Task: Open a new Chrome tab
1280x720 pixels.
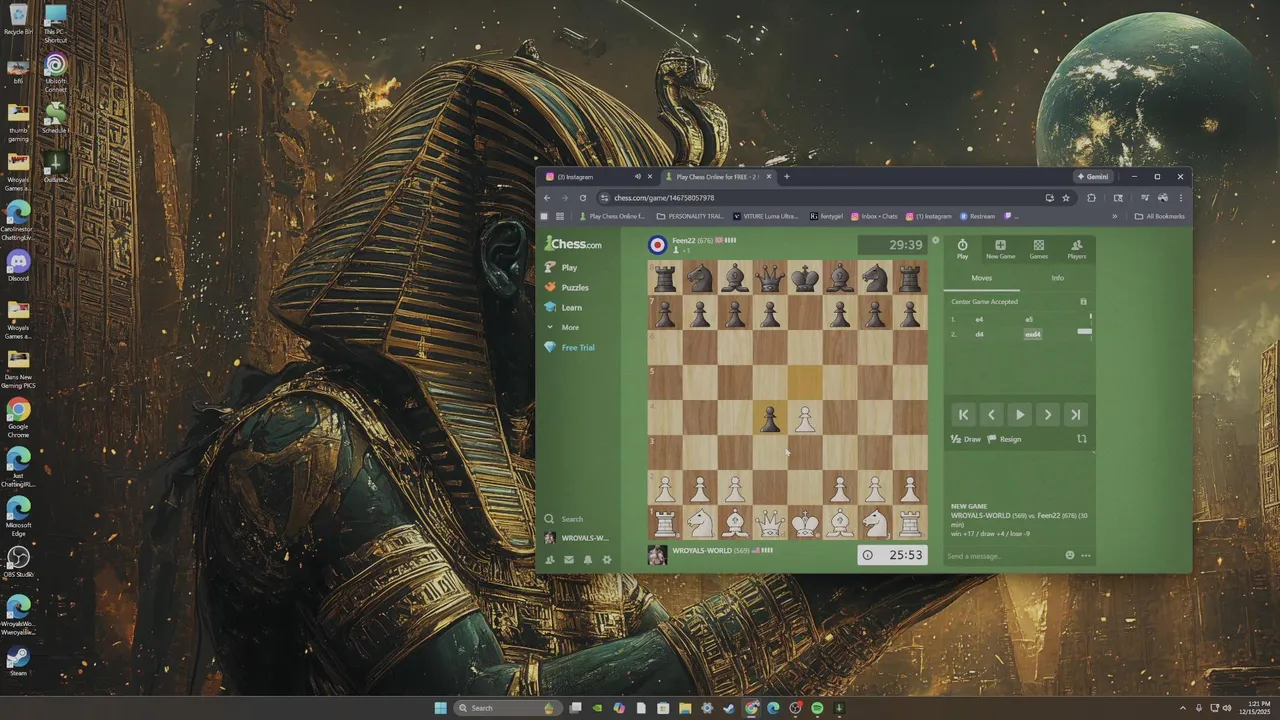Action: click(786, 177)
